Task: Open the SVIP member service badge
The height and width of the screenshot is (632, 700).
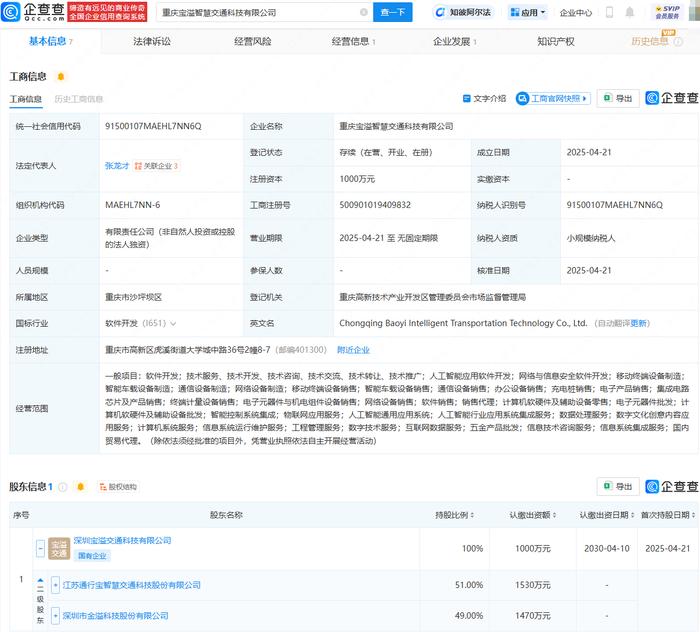Action: tap(667, 12)
